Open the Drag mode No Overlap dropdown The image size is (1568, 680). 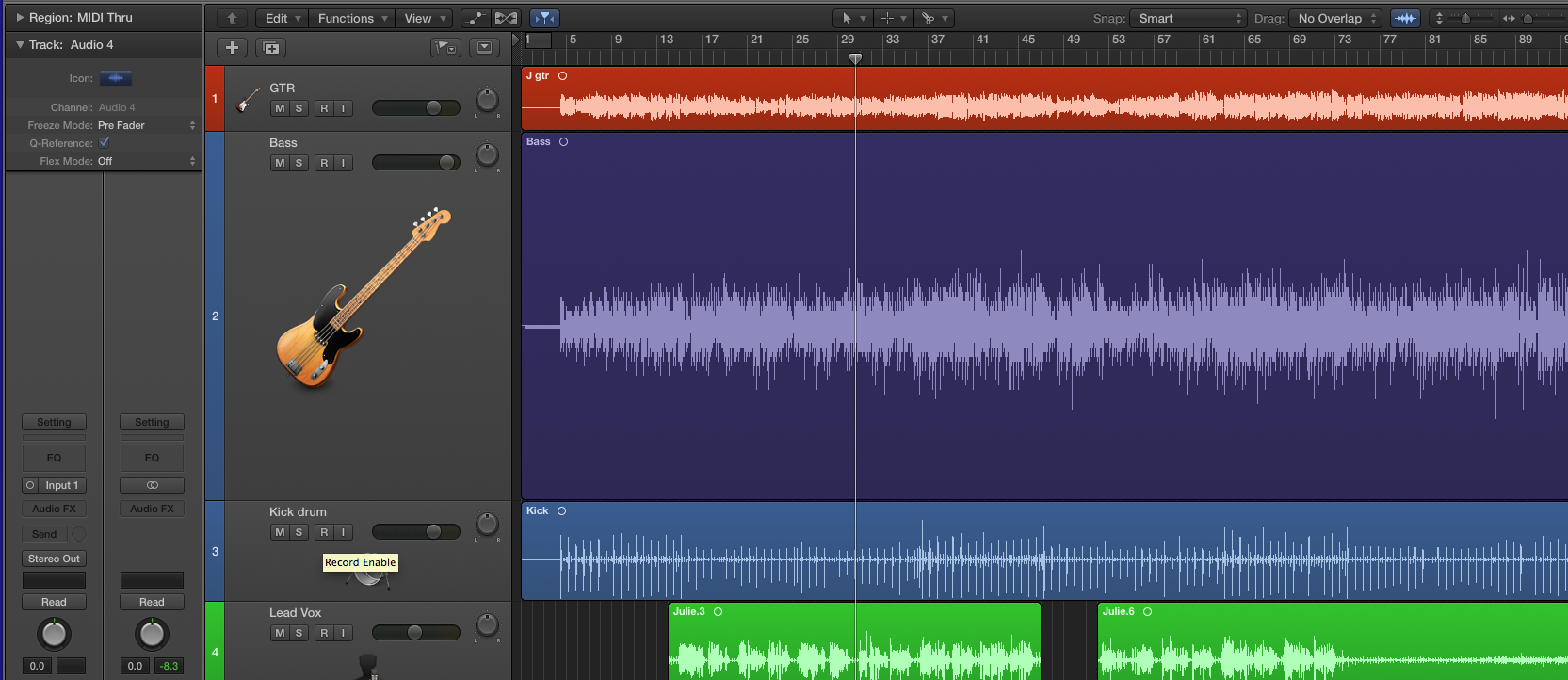tap(1337, 18)
